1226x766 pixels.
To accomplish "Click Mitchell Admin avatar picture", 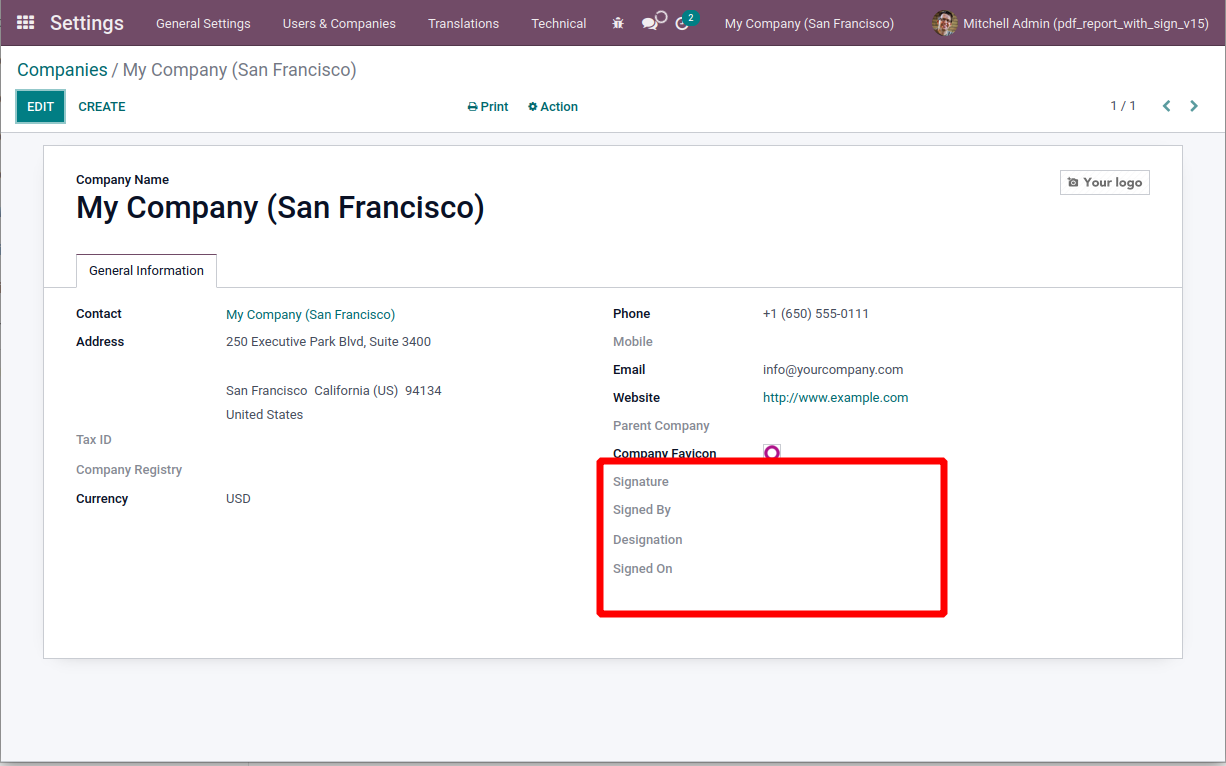I will (x=944, y=23).
